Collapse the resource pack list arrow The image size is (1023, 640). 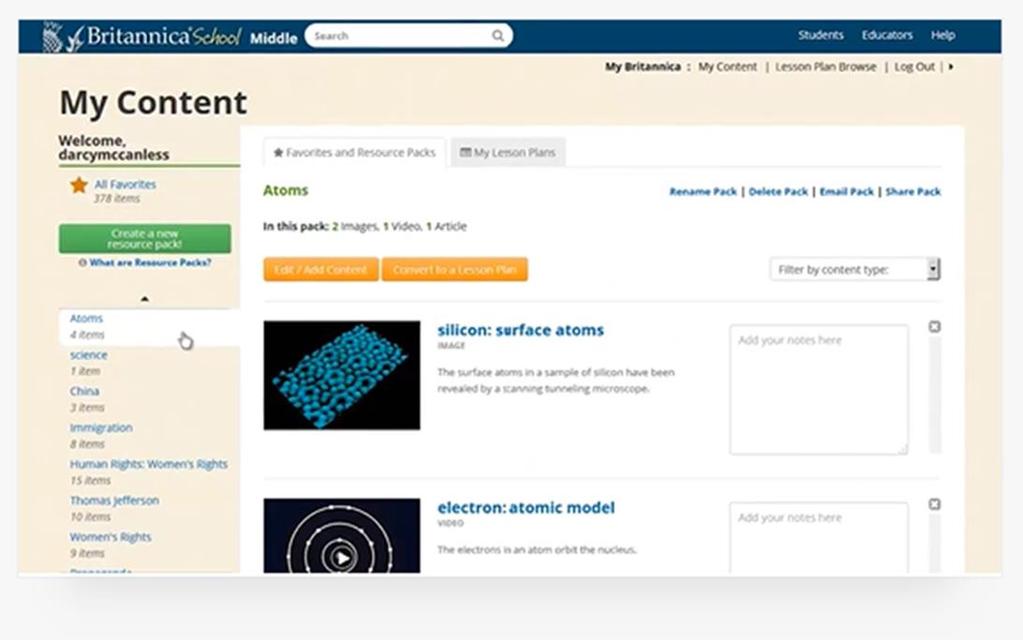coord(145,299)
